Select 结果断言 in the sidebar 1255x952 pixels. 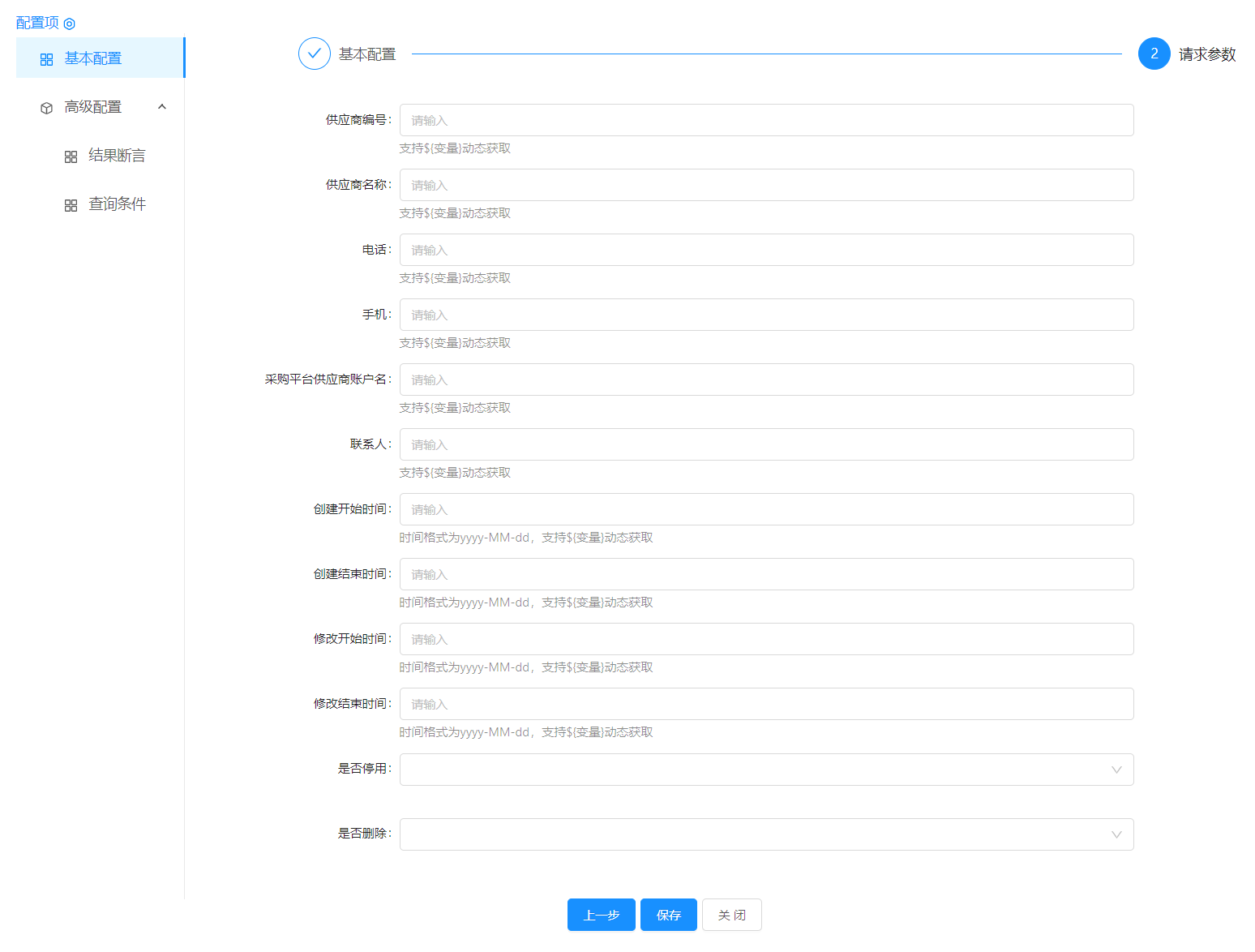[117, 156]
